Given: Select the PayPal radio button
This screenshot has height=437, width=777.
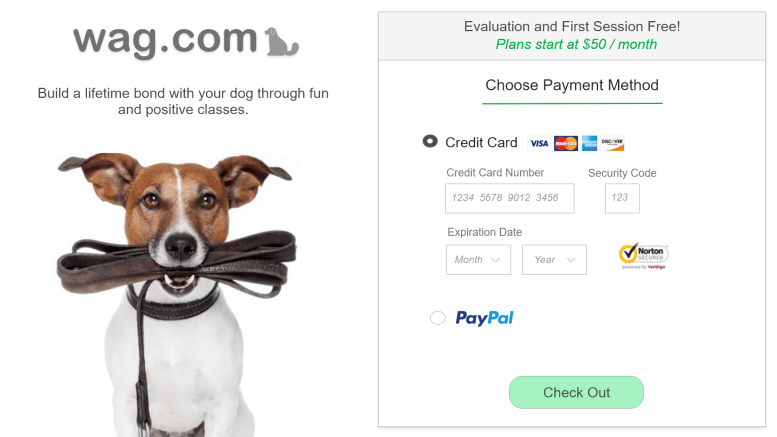Looking at the screenshot, I should (438, 318).
